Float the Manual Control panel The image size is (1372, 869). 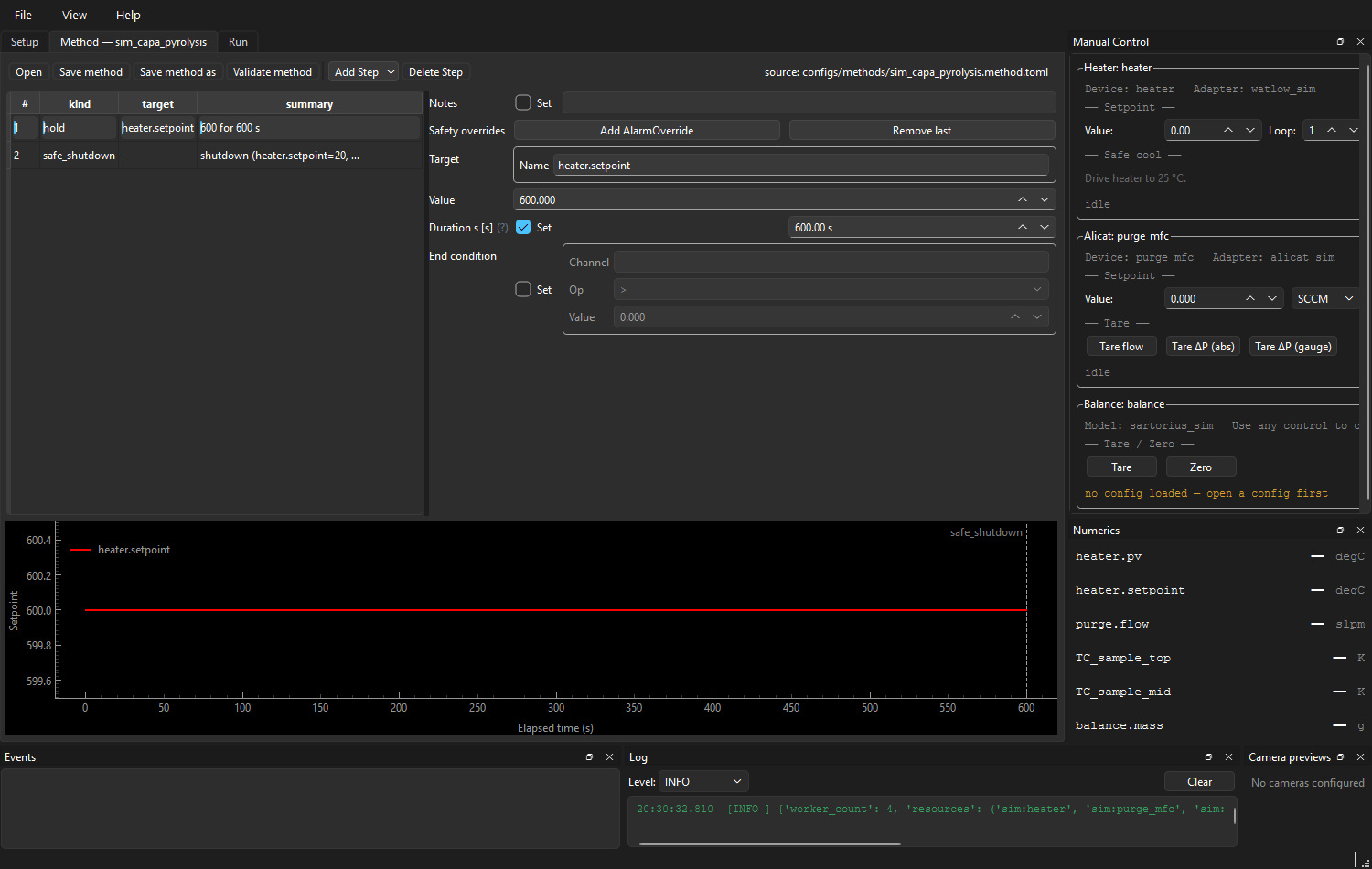click(1340, 42)
